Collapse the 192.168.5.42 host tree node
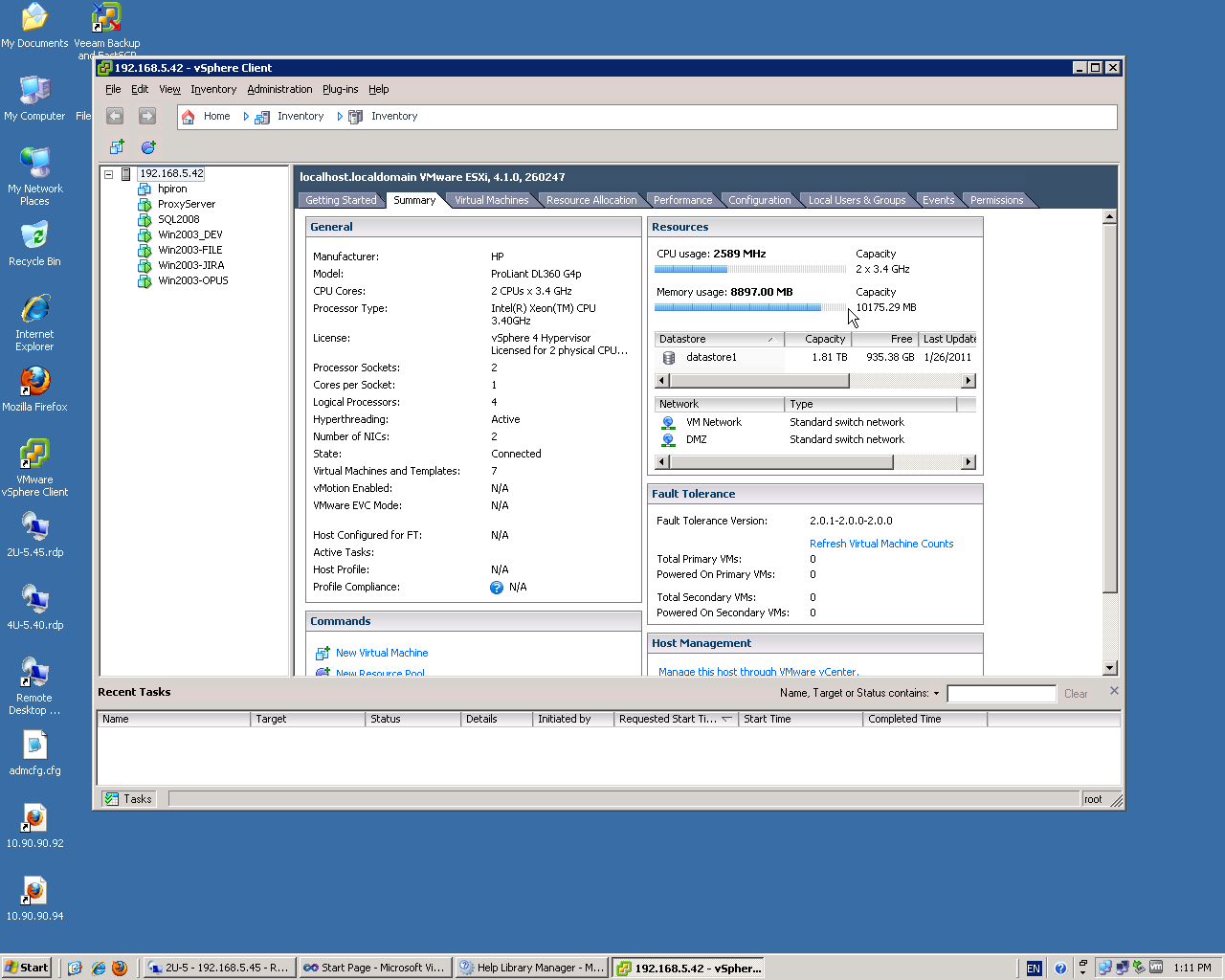1225x980 pixels. (109, 174)
